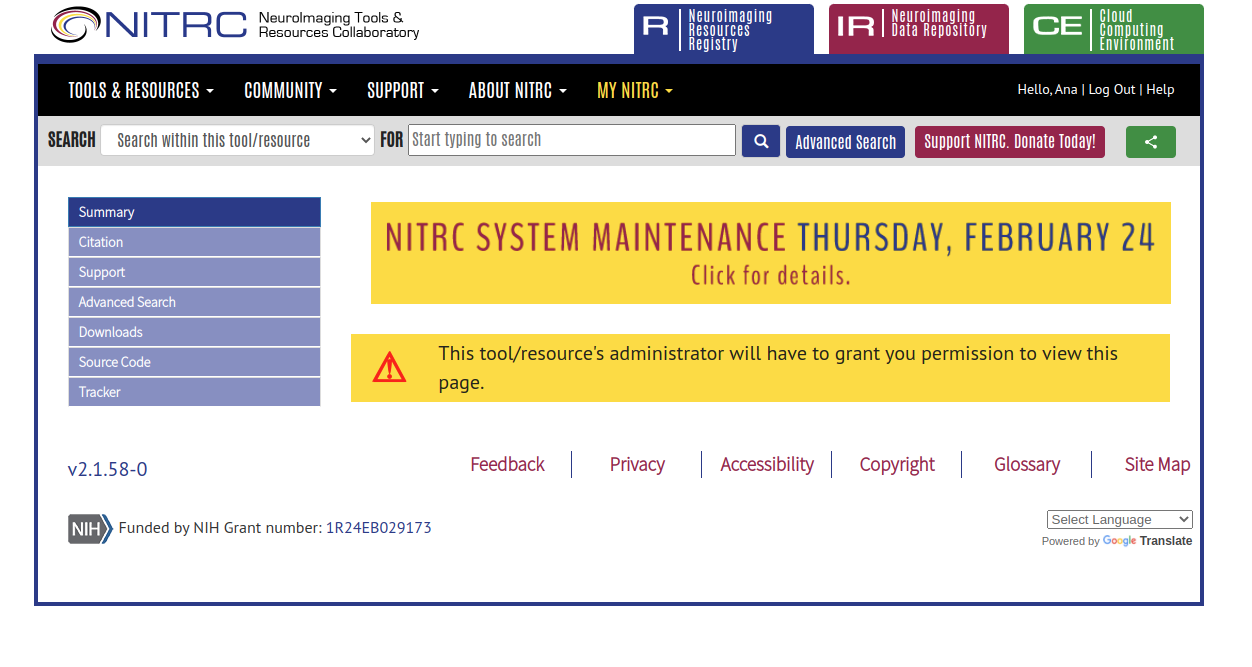Select Downloads in the sidebar
1252x667 pixels.
tap(194, 332)
